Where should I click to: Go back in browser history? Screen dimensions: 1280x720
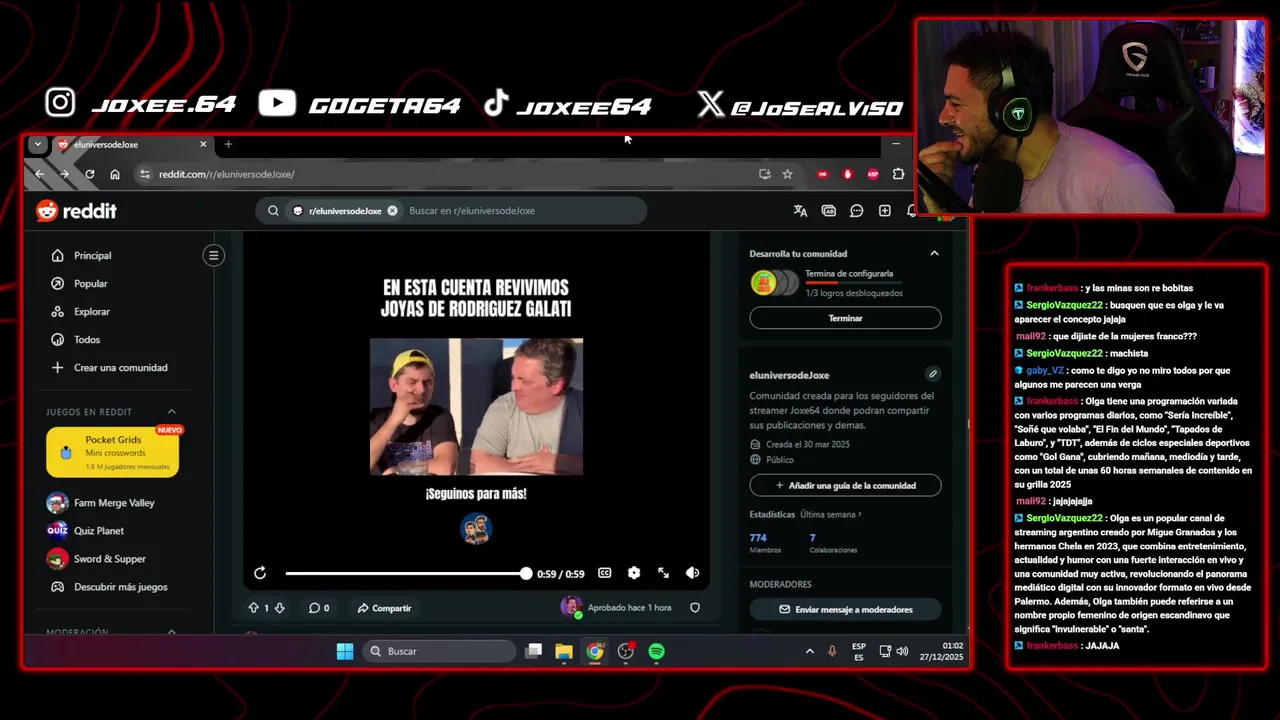tap(39, 174)
